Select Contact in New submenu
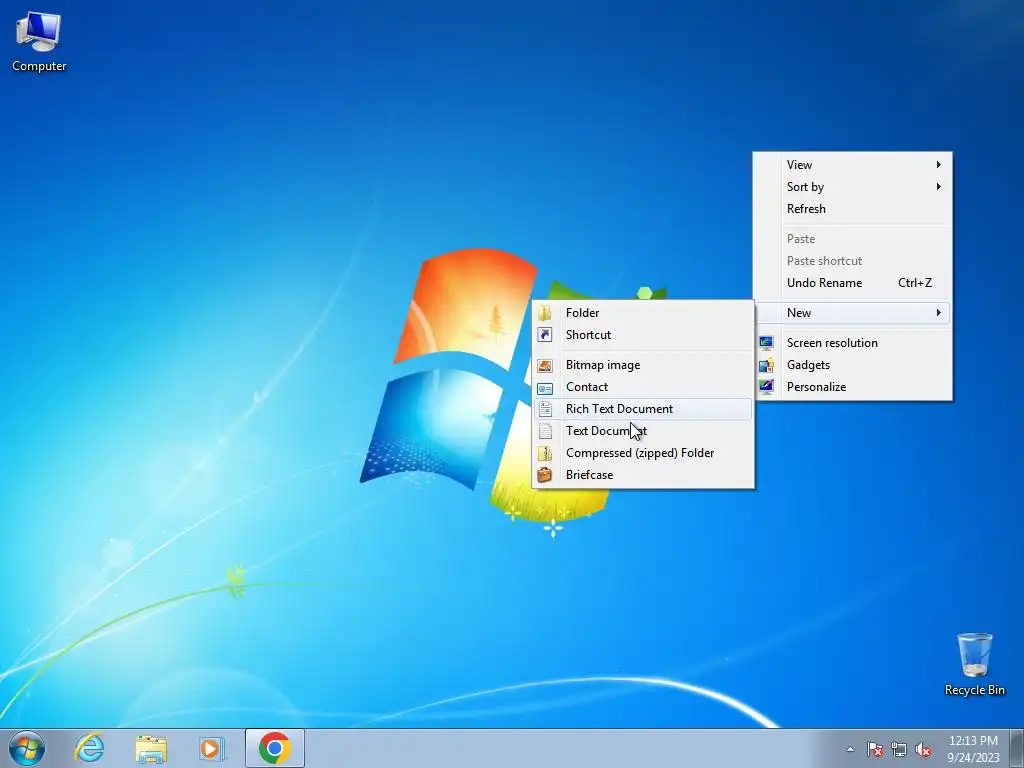 [x=643, y=387]
